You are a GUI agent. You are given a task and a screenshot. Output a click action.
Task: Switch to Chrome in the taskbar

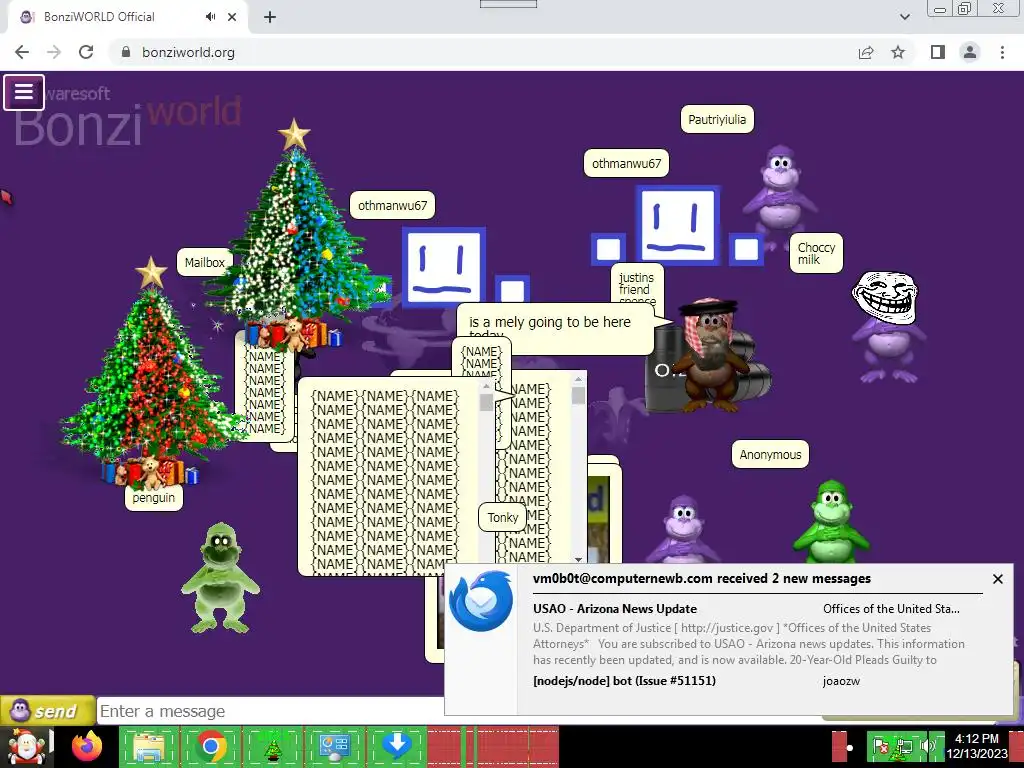[x=210, y=746]
